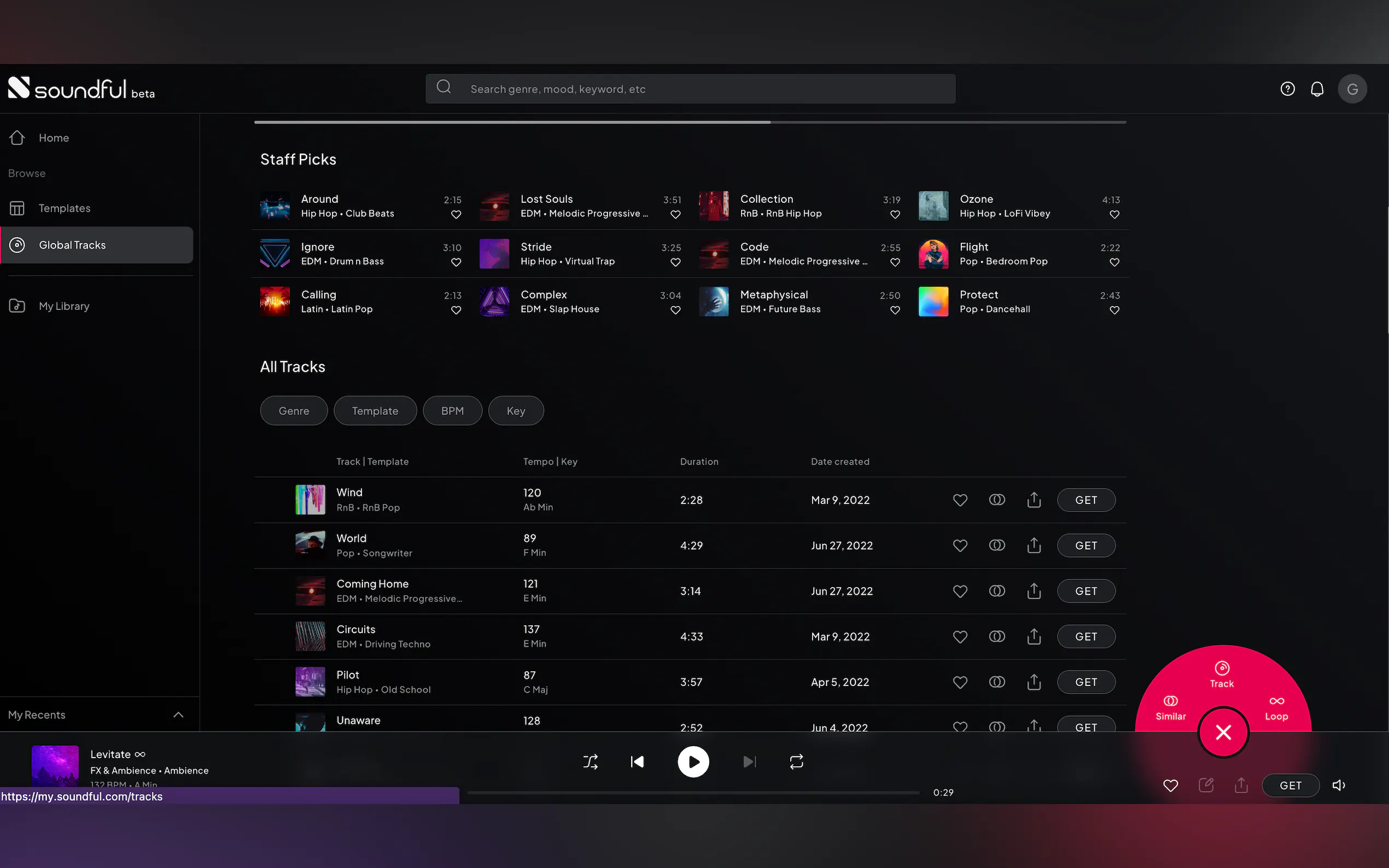This screenshot has width=1389, height=868.
Task: Open the BPM filter dropdown
Action: pyautogui.click(x=452, y=410)
